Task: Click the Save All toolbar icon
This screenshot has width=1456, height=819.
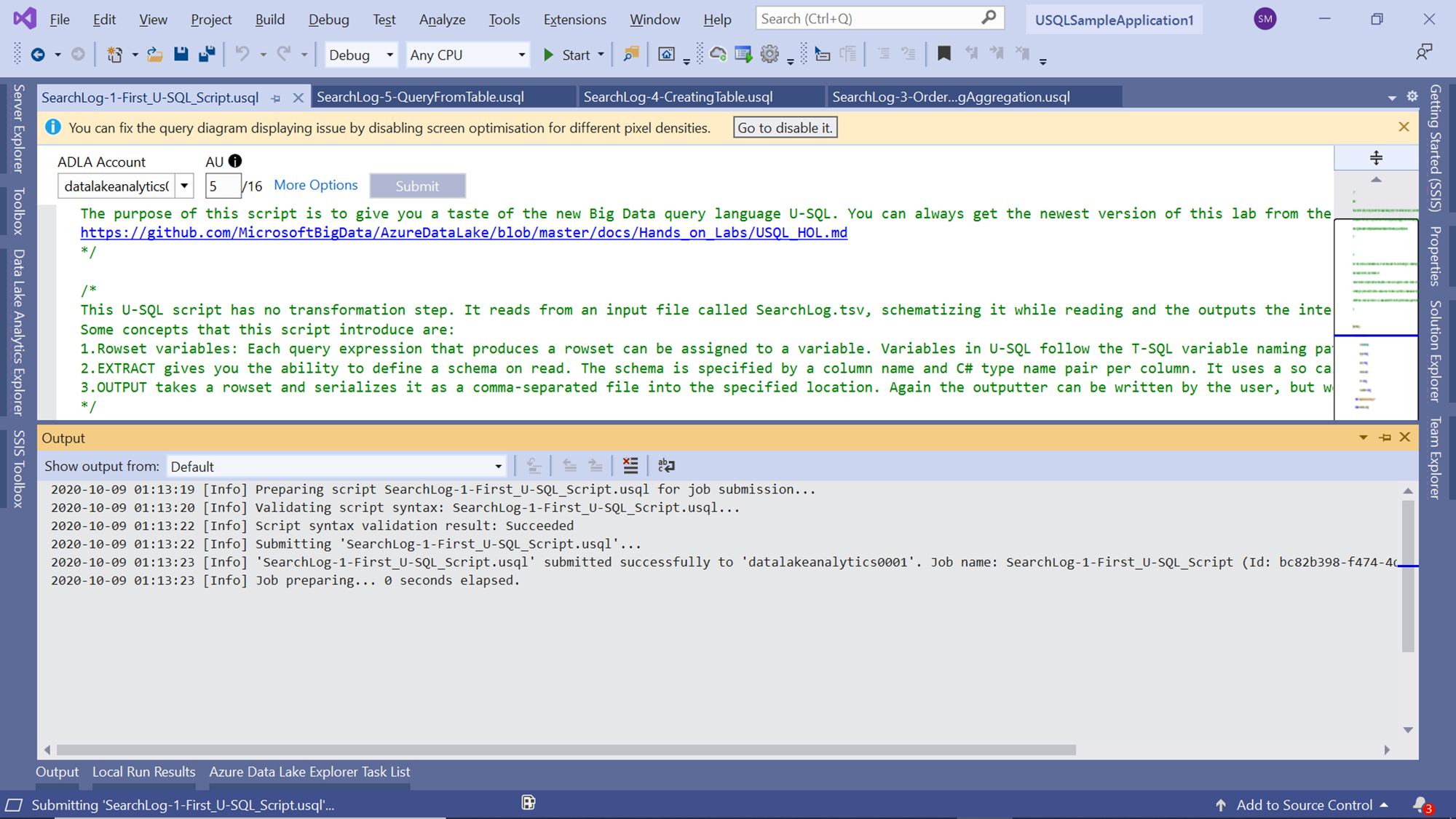Action: 207,54
